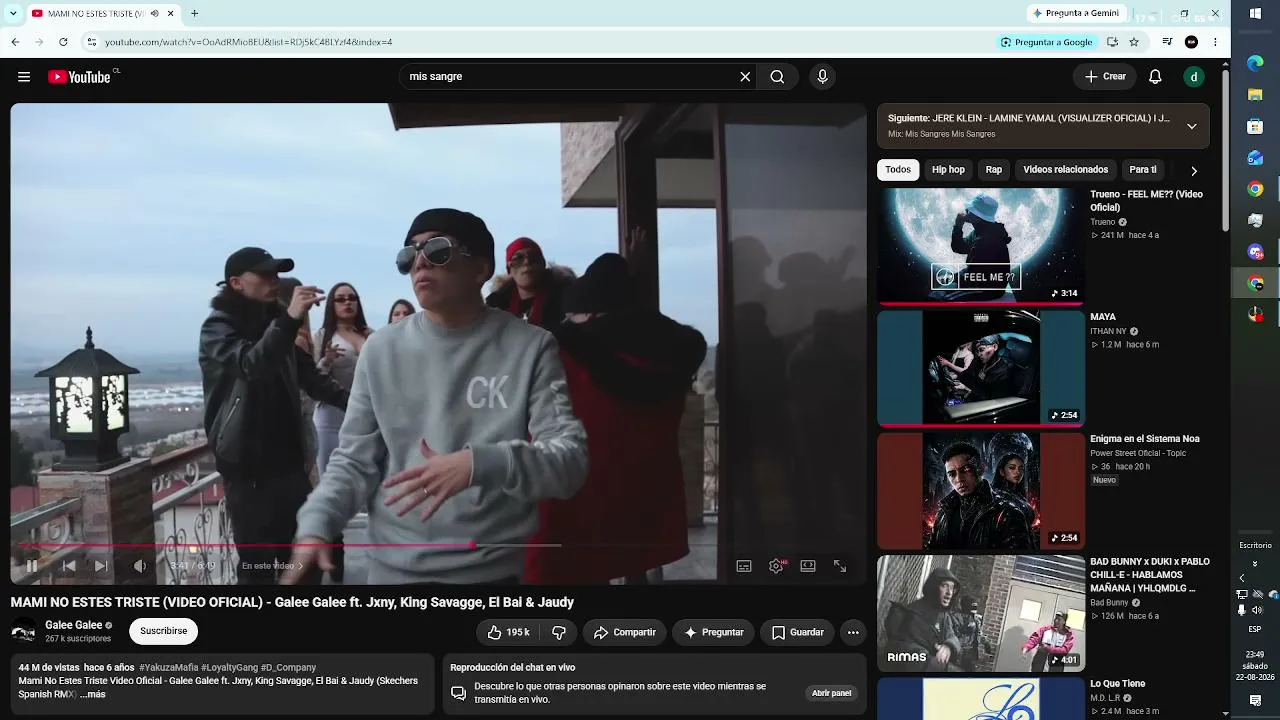The image size is (1280, 720).
Task: Click the browser address bar URL
Action: 249,42
